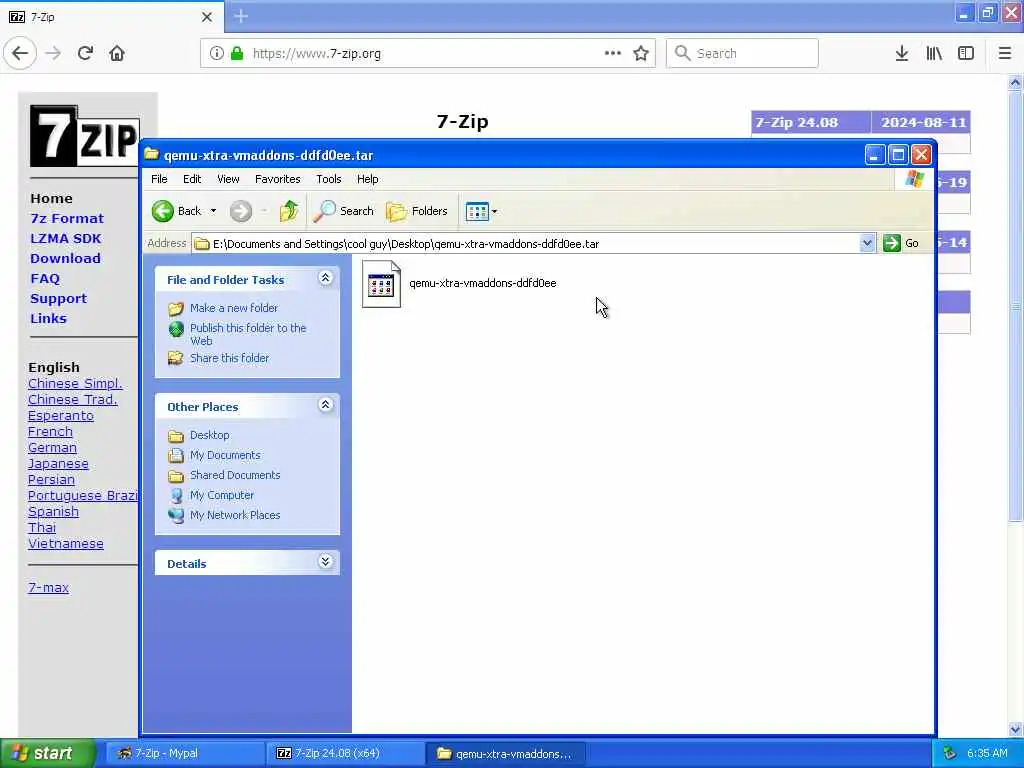The width and height of the screenshot is (1024, 768).
Task: Open the Back history dropdown arrow
Action: tap(213, 211)
